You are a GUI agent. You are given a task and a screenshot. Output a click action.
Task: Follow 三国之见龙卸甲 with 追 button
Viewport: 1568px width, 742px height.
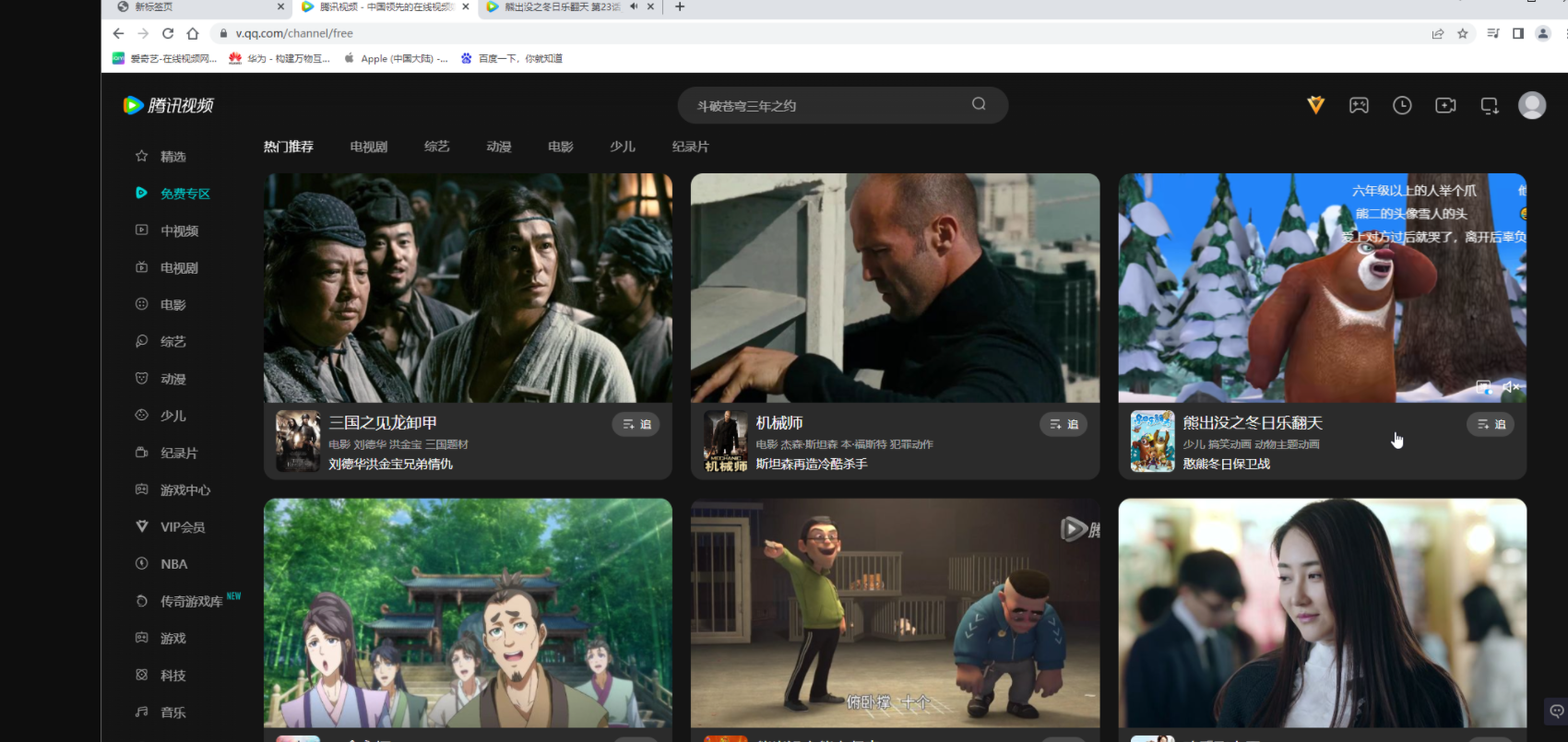(636, 424)
